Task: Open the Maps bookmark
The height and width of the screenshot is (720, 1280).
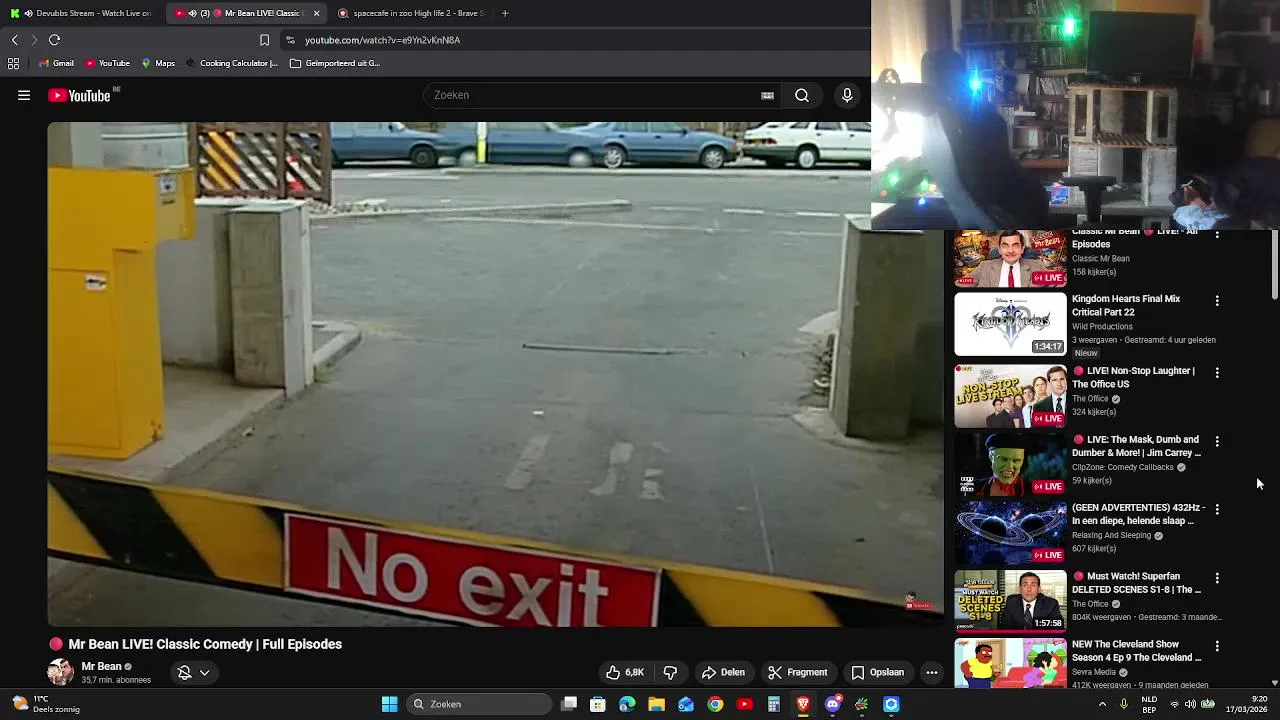Action: tap(158, 63)
